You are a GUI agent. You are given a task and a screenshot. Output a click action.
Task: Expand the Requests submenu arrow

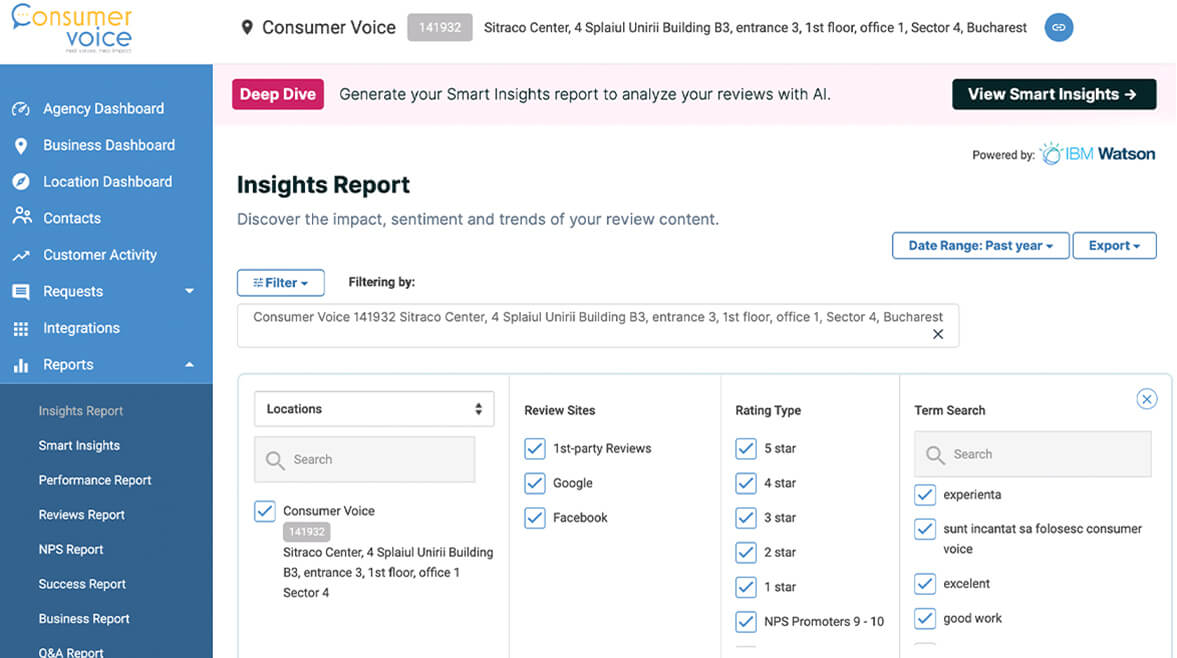[x=189, y=291]
